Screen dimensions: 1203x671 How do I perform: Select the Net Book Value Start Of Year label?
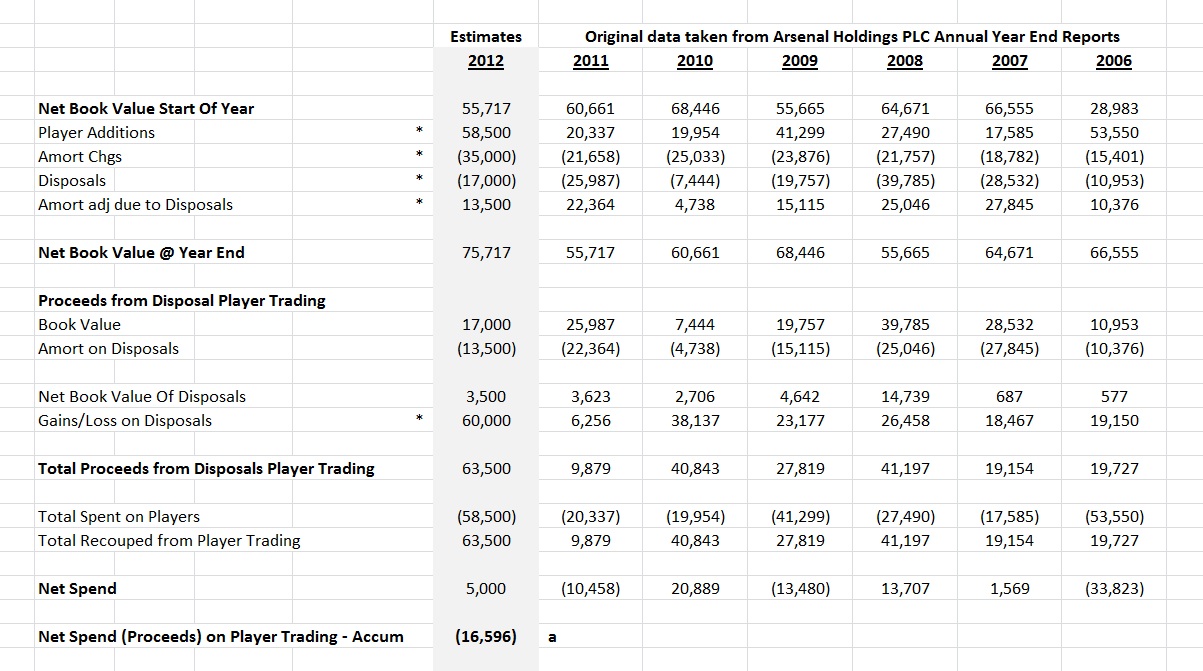coord(146,108)
